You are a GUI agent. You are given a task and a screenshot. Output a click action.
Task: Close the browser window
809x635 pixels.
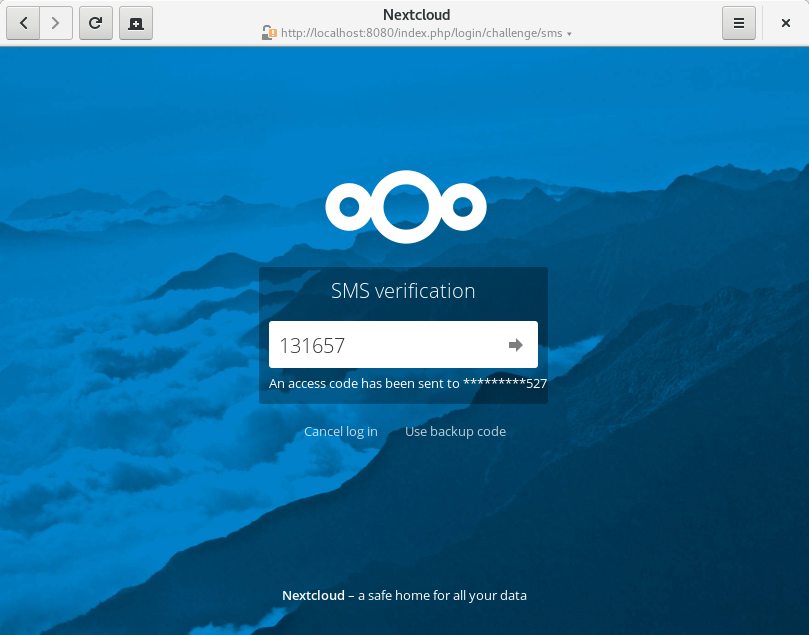tap(786, 23)
